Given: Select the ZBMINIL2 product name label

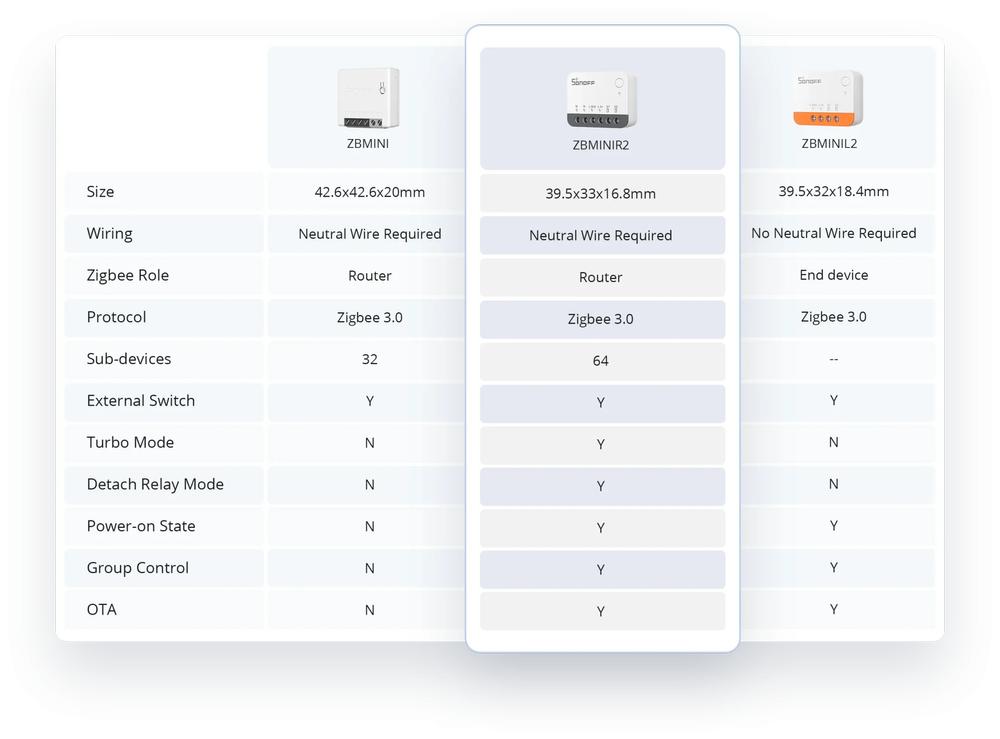Looking at the screenshot, I should click(829, 144).
